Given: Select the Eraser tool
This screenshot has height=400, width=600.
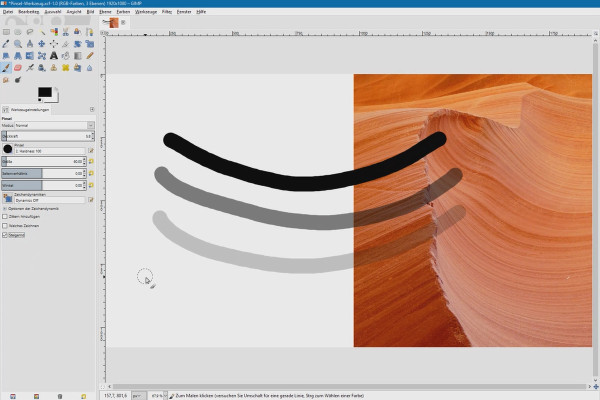Looking at the screenshot, I should click(18, 68).
